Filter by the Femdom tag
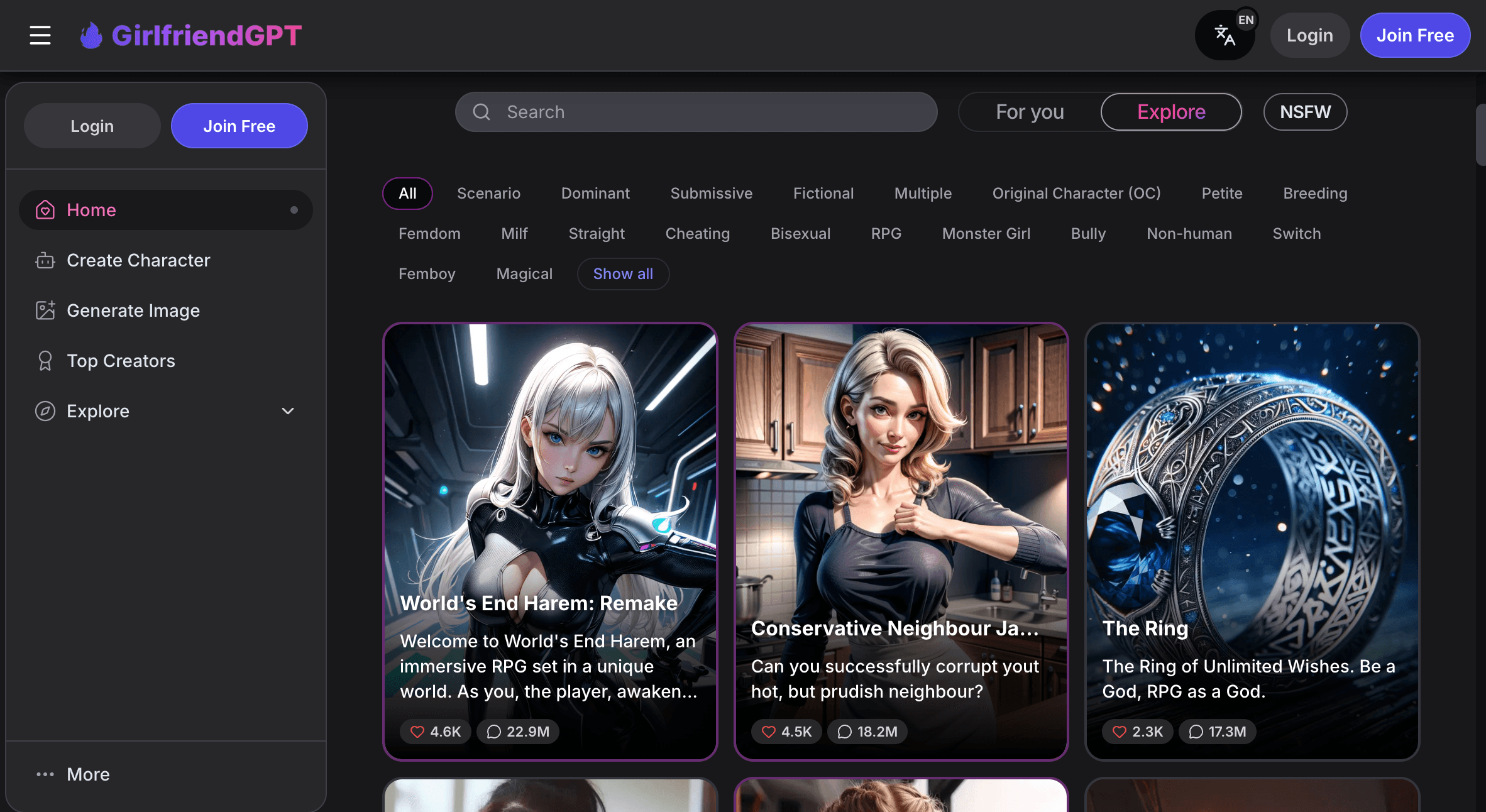This screenshot has width=1486, height=812. [x=429, y=234]
